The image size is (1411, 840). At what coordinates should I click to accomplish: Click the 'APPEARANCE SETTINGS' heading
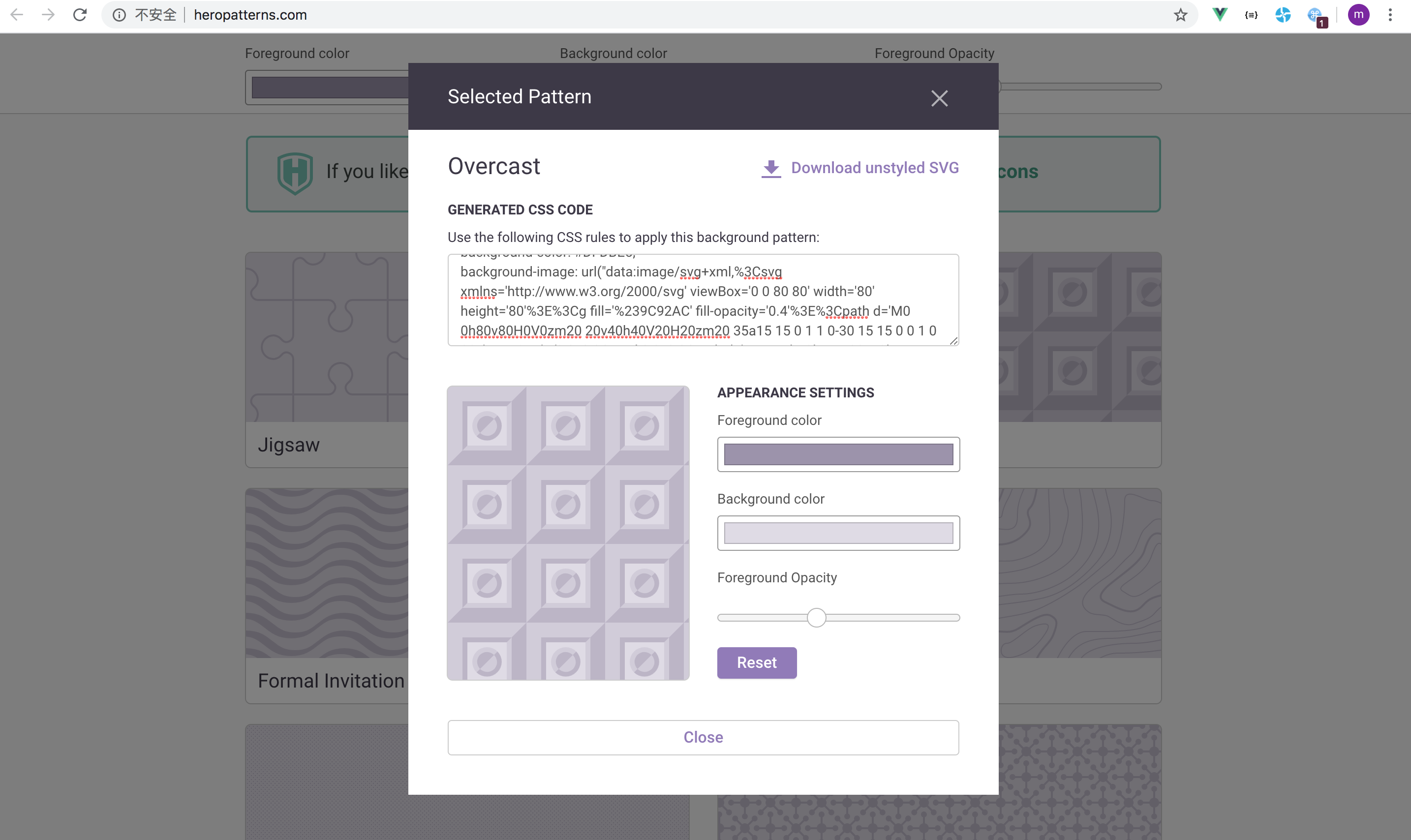(795, 392)
